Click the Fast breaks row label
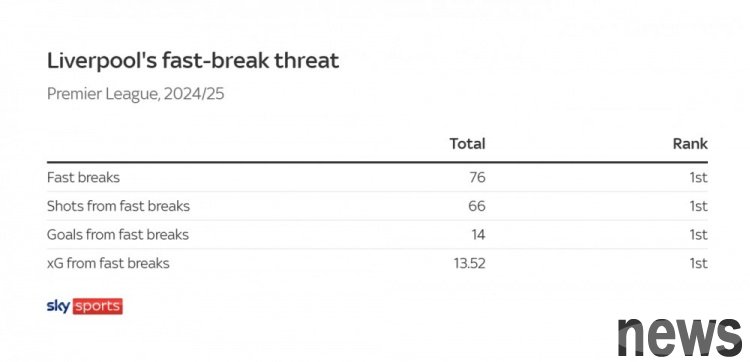This screenshot has width=750, height=362. [x=83, y=177]
